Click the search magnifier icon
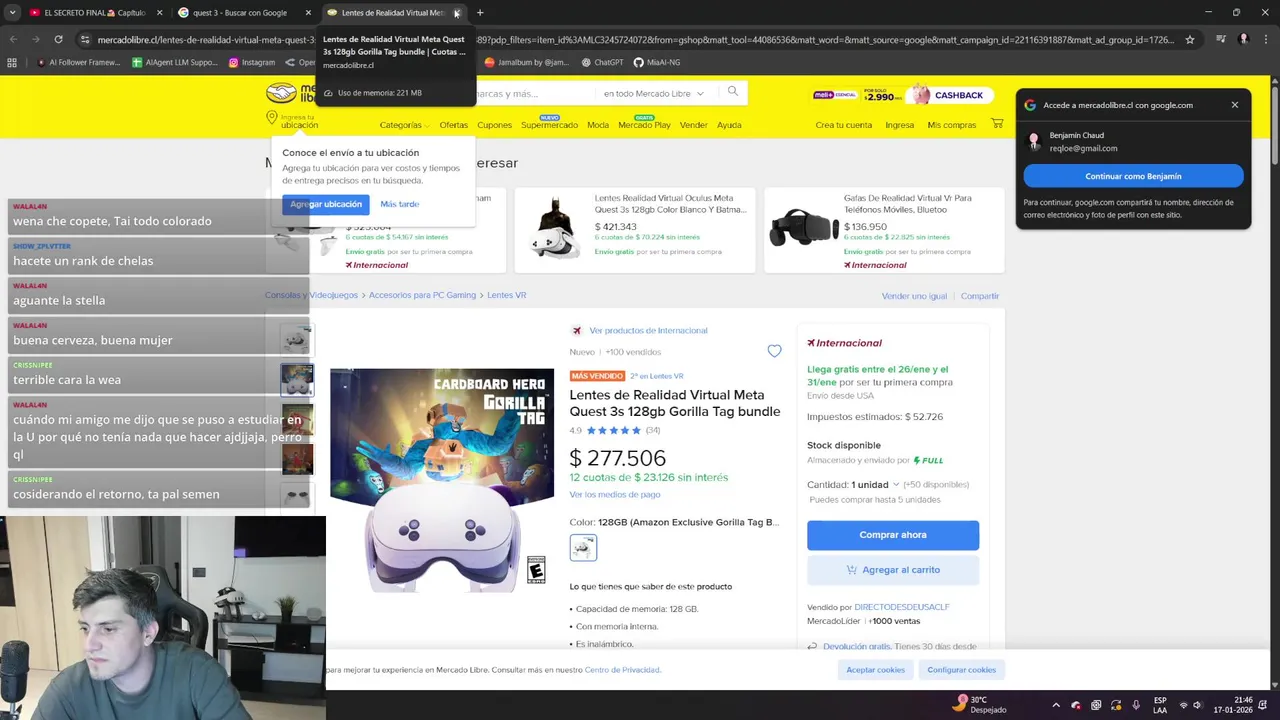This screenshot has width=1280, height=720. tap(733, 92)
